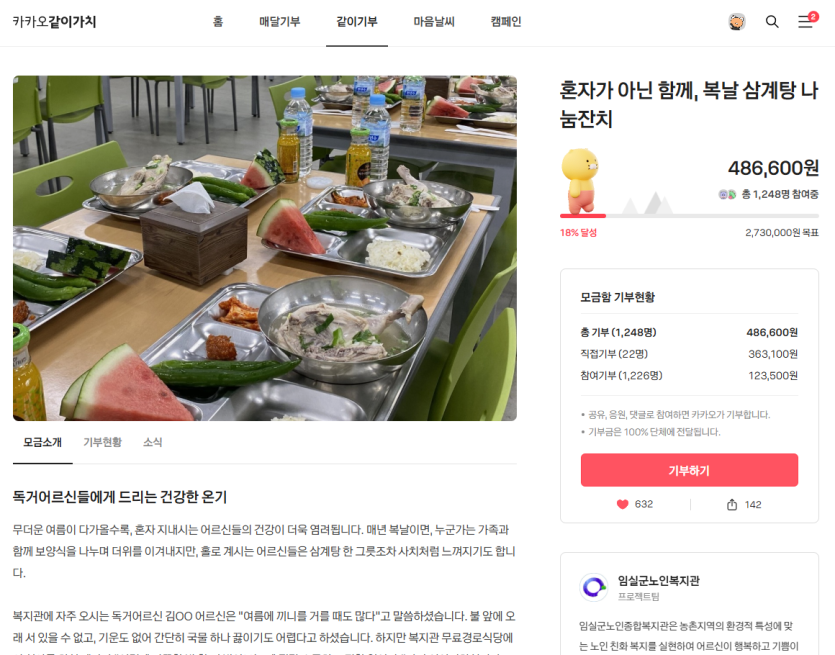The width and height of the screenshot is (835, 655).
Task: Click the heart like icon
Action: pos(622,504)
